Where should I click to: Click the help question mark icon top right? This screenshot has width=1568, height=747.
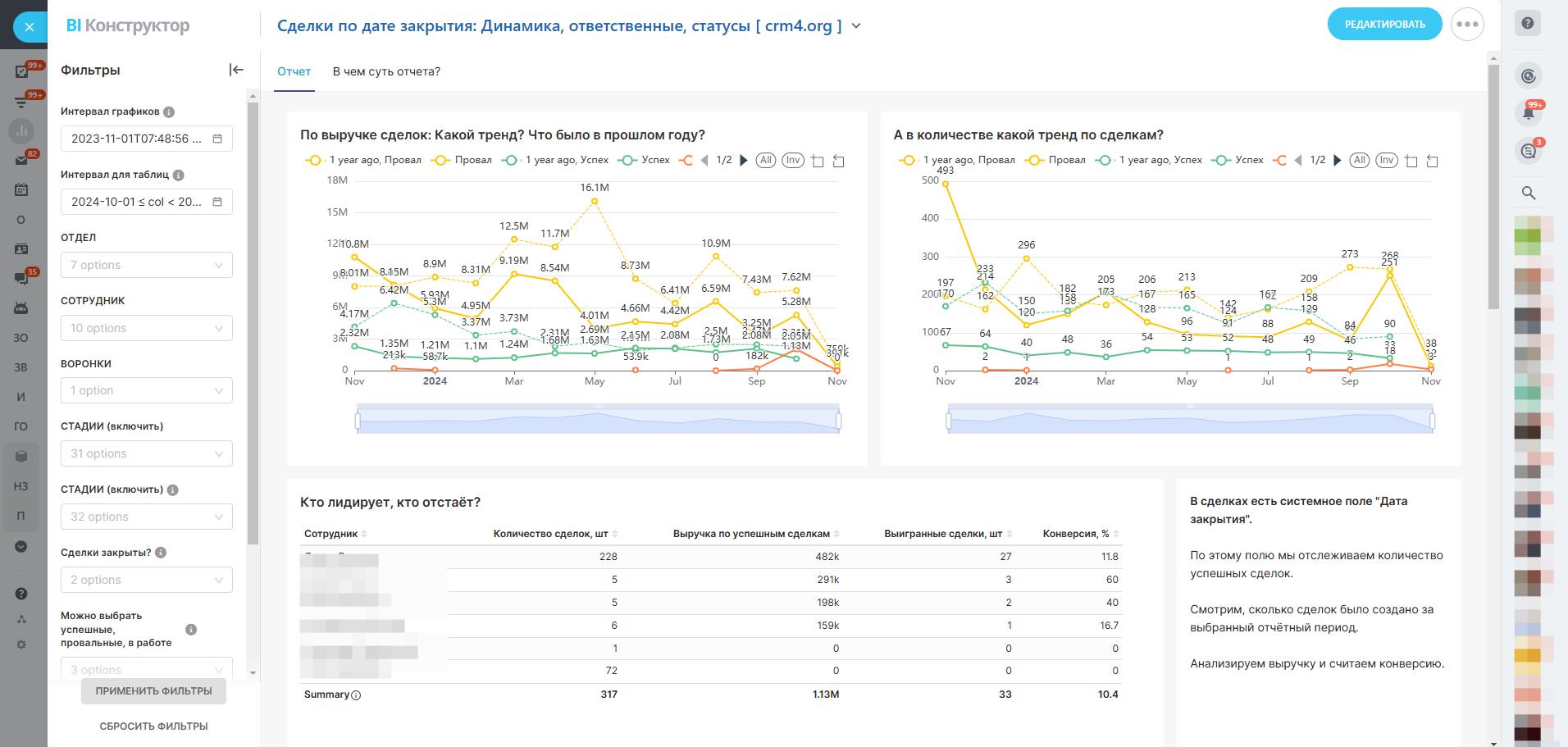pos(1528,24)
